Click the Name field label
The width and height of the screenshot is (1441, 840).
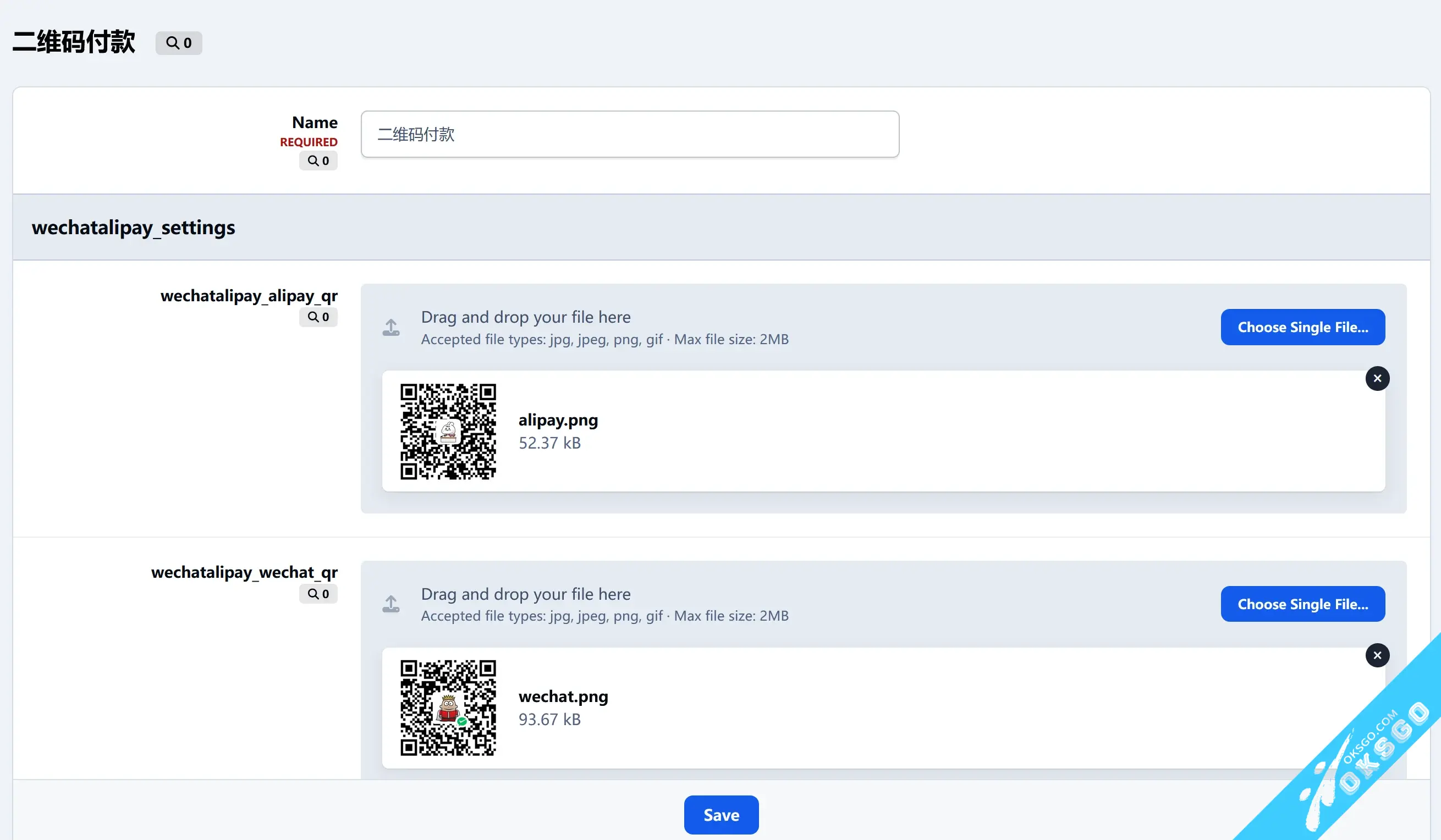pyautogui.click(x=315, y=122)
